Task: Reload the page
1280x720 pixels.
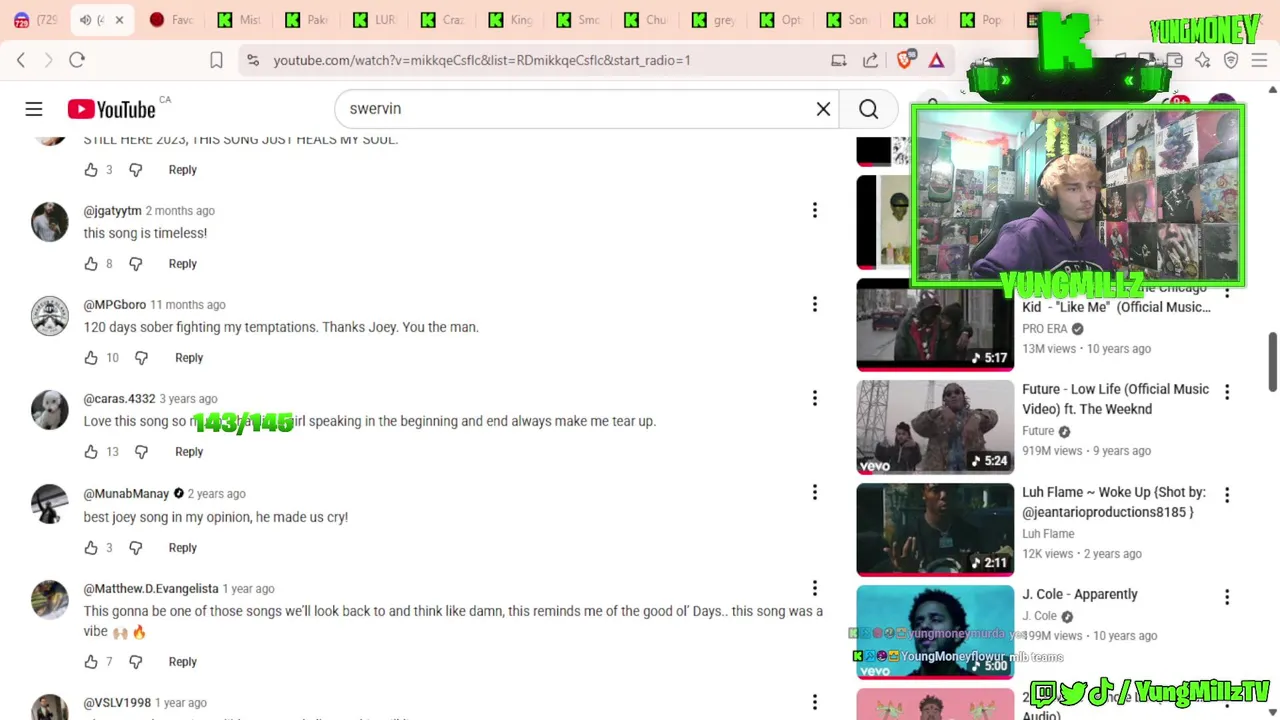Action: point(77,60)
